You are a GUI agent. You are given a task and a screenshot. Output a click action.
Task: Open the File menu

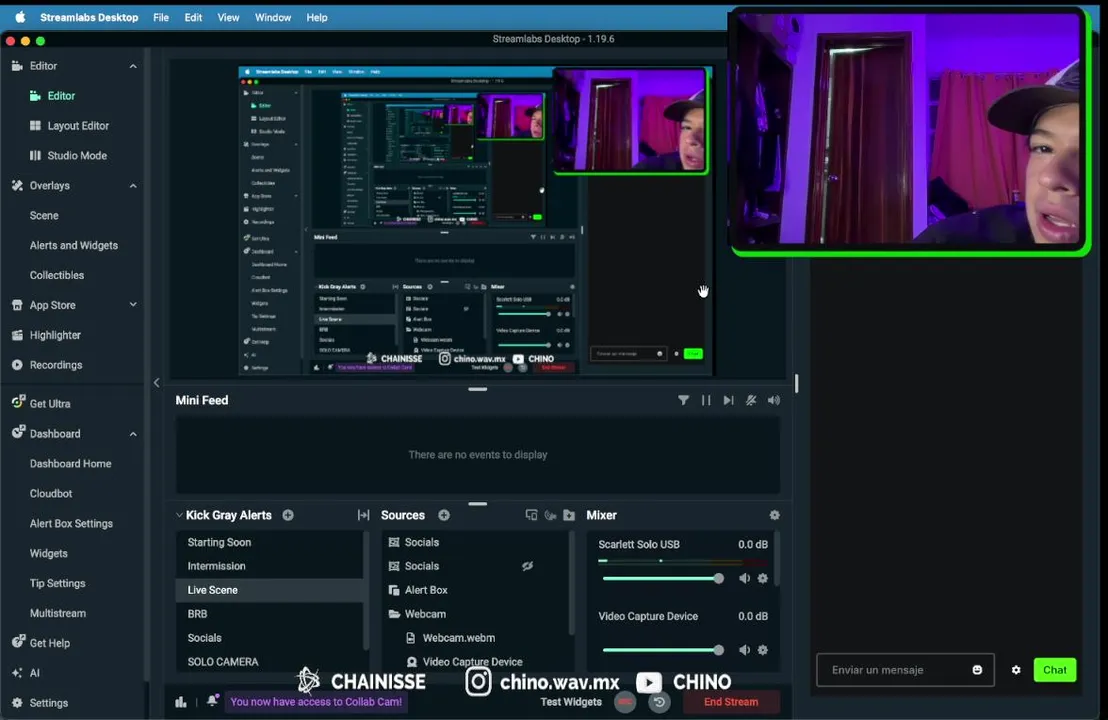click(161, 18)
